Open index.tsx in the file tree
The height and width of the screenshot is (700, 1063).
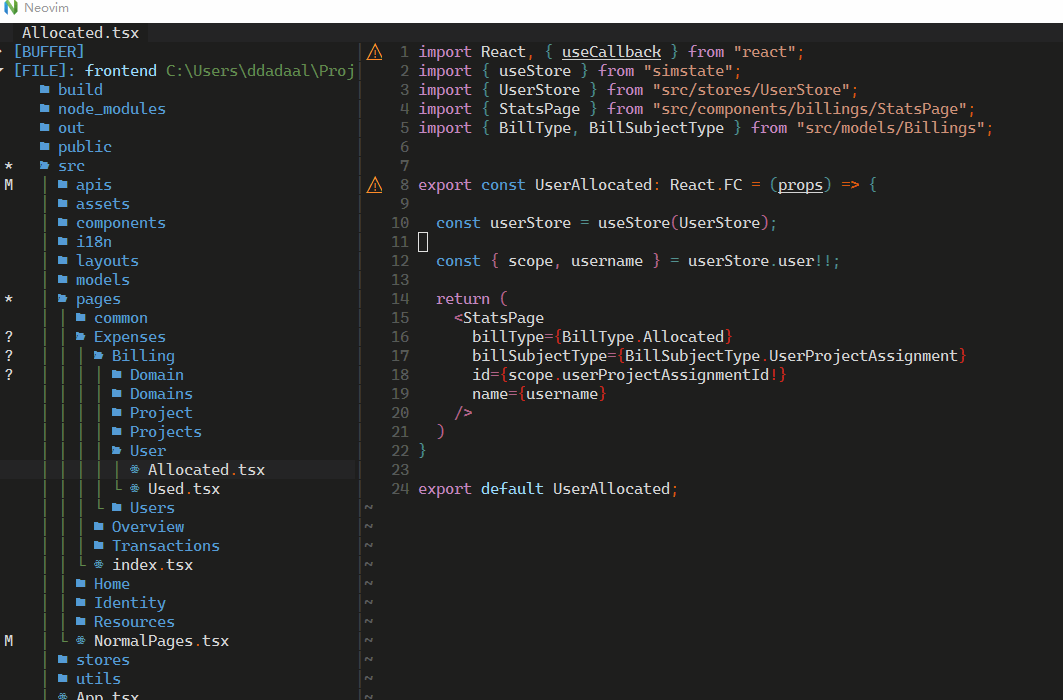151,565
